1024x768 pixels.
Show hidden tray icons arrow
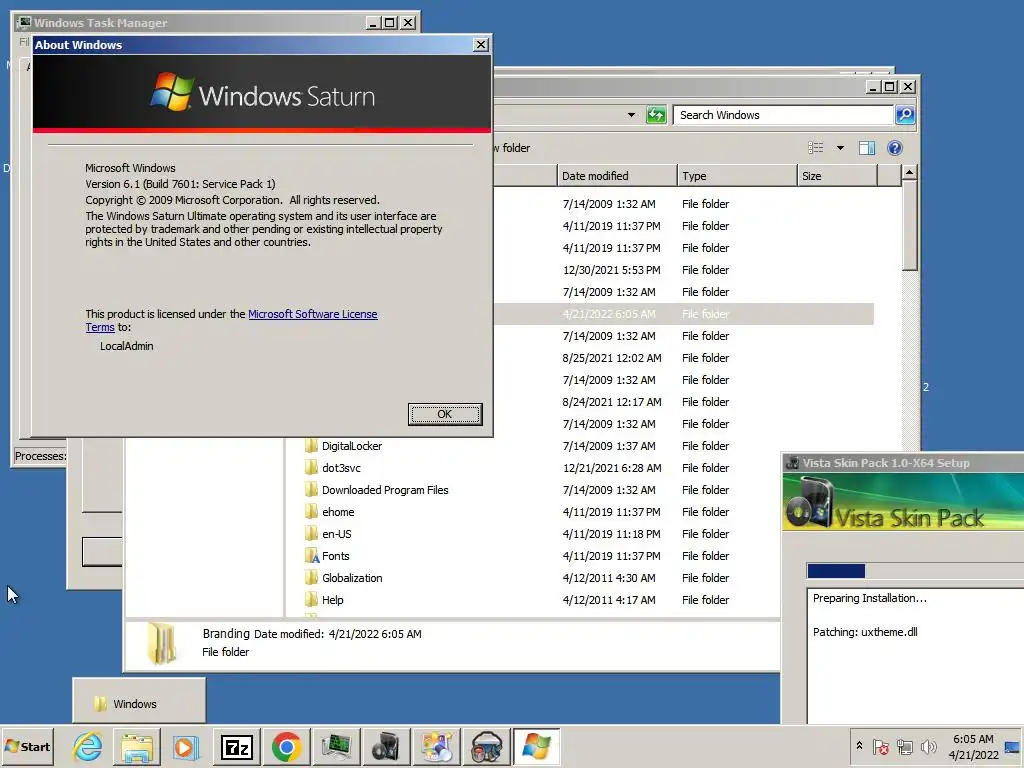pos(859,746)
